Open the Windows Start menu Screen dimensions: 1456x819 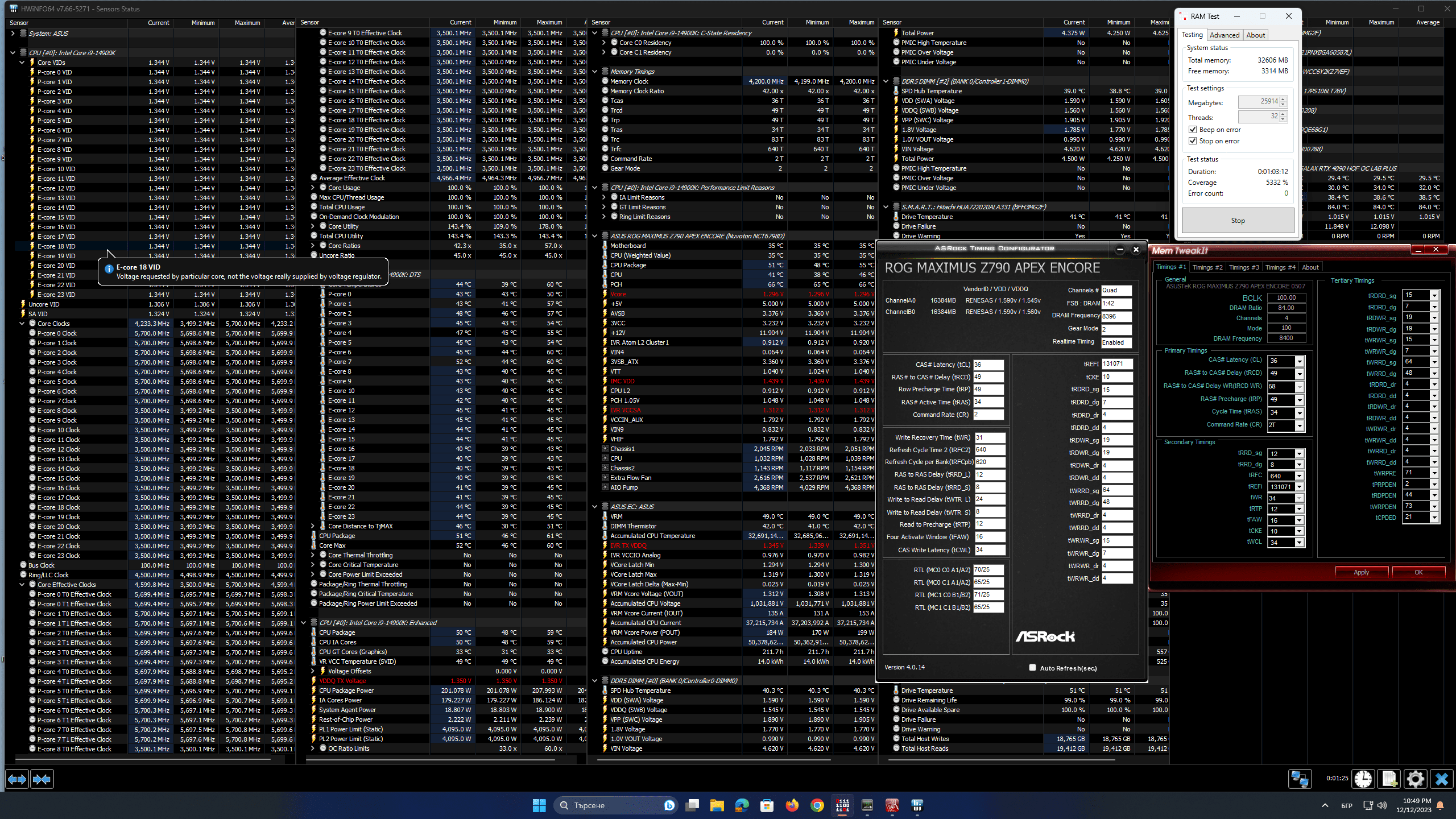pyautogui.click(x=539, y=805)
